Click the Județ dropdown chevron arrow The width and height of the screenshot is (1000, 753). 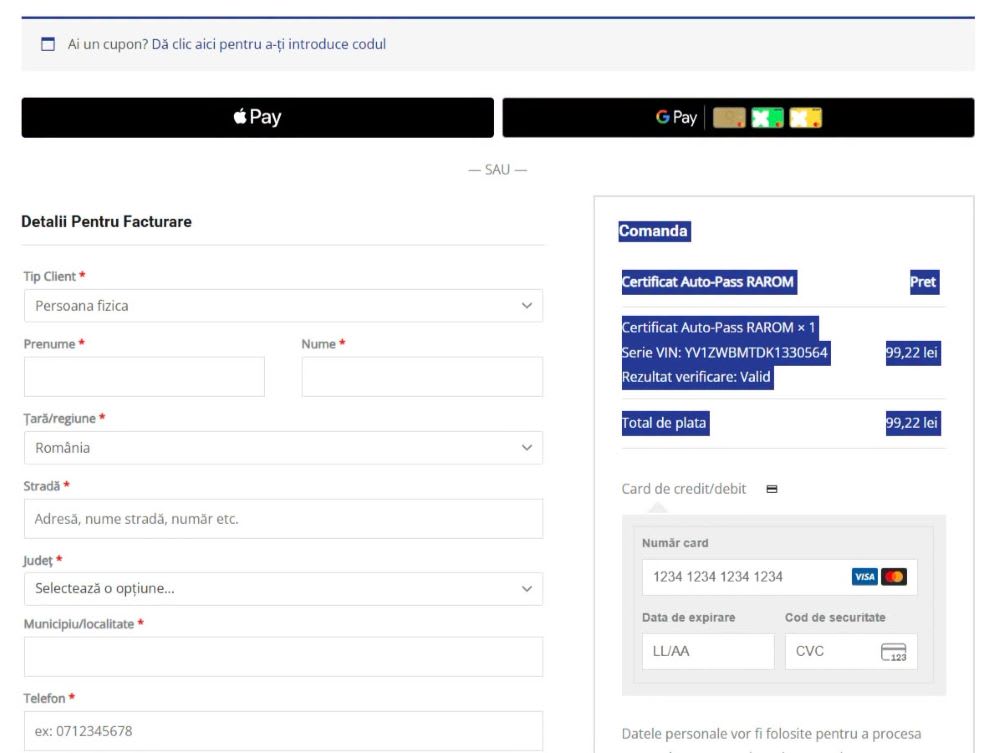[x=527, y=589]
